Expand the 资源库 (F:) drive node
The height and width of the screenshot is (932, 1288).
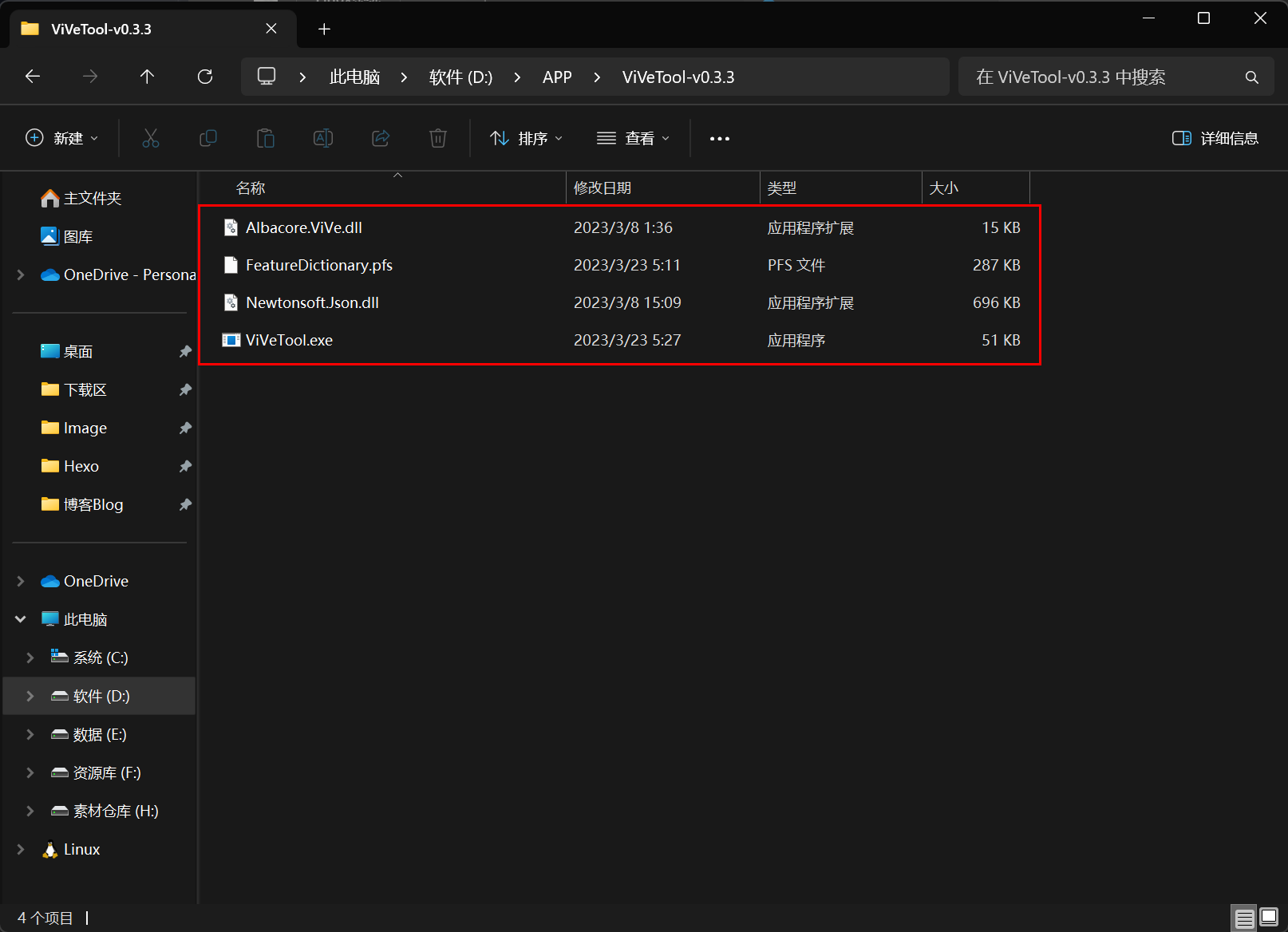click(30, 772)
